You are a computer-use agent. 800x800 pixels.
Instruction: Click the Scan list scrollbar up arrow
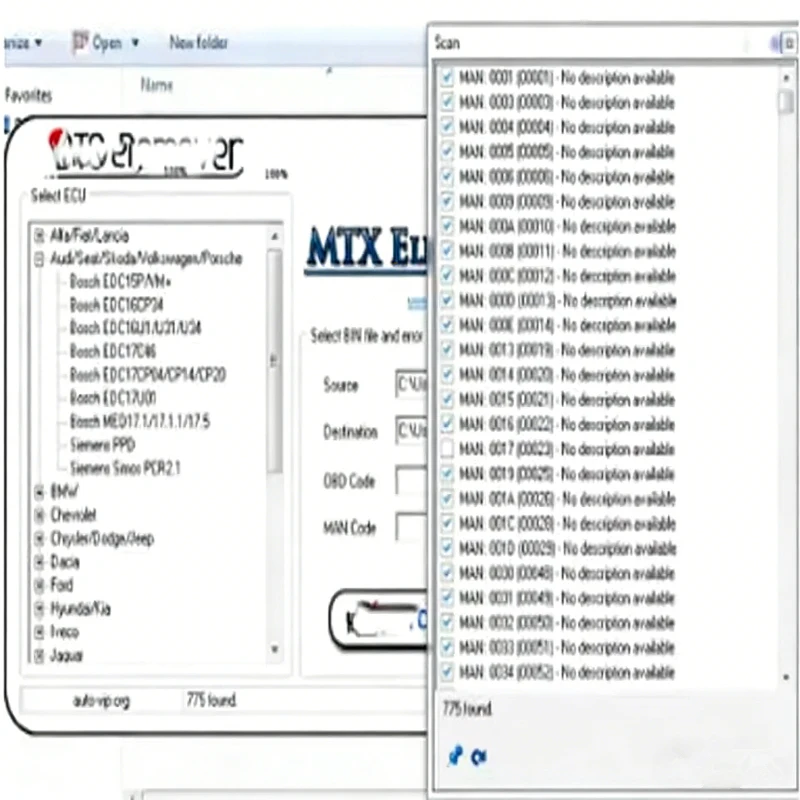tap(786, 78)
